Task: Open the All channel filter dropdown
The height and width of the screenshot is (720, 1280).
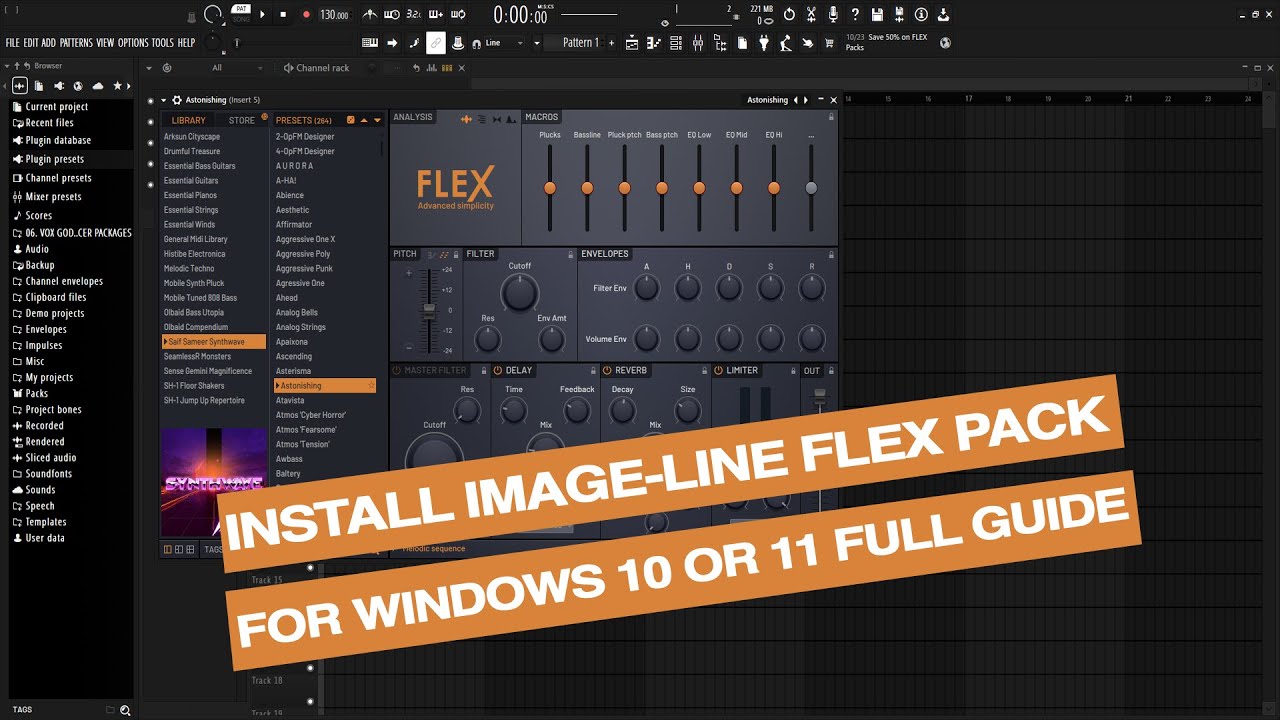Action: (236, 68)
